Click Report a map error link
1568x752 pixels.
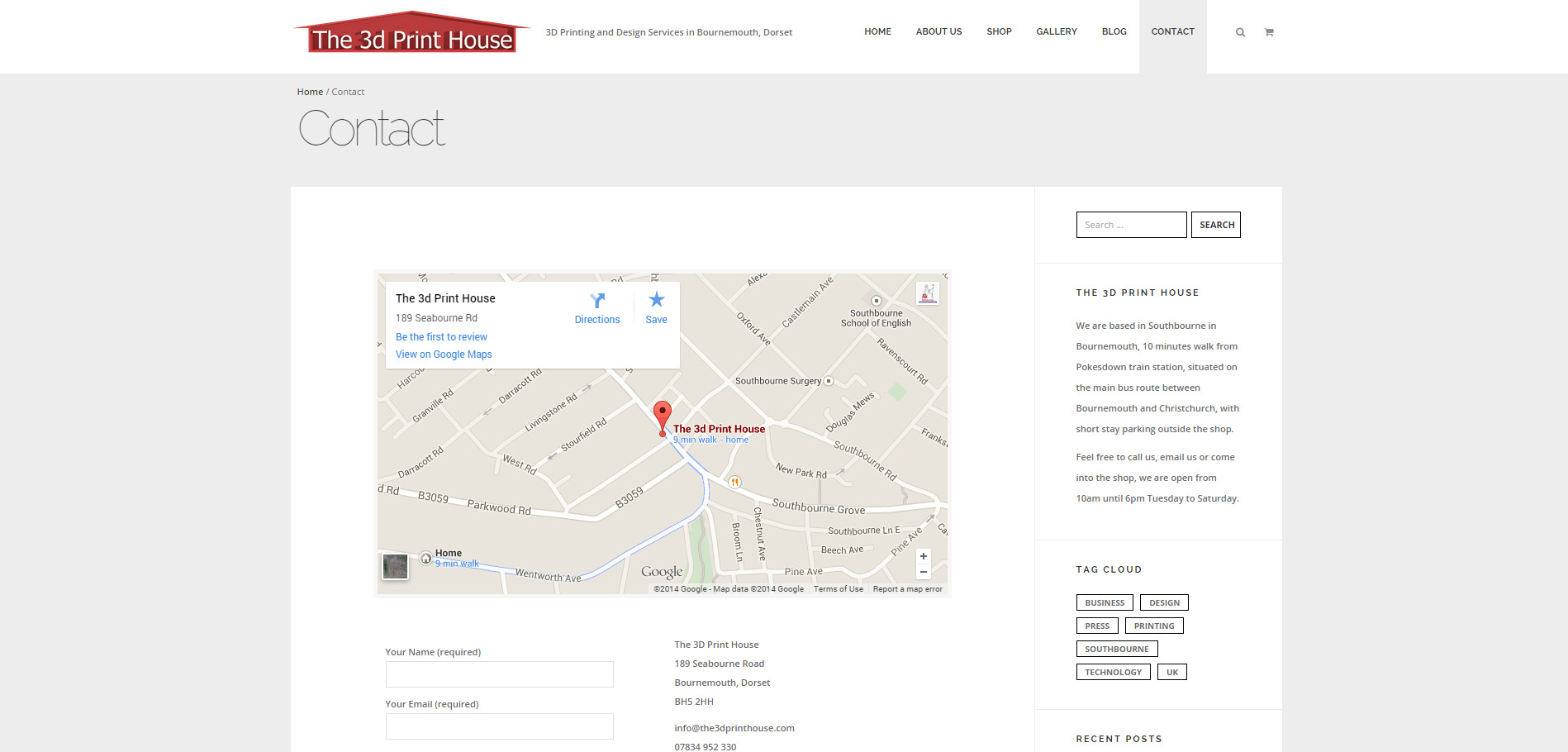pos(907,589)
